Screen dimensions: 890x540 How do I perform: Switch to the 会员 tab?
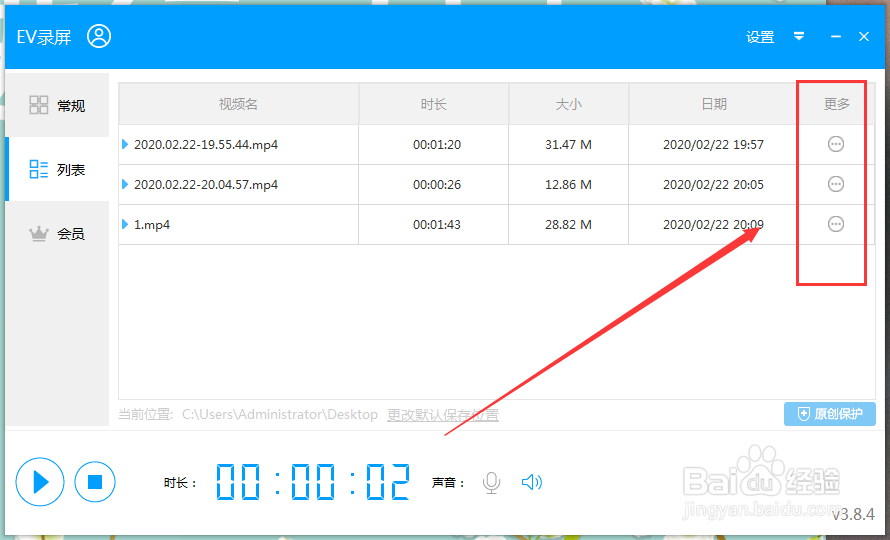tap(57, 233)
